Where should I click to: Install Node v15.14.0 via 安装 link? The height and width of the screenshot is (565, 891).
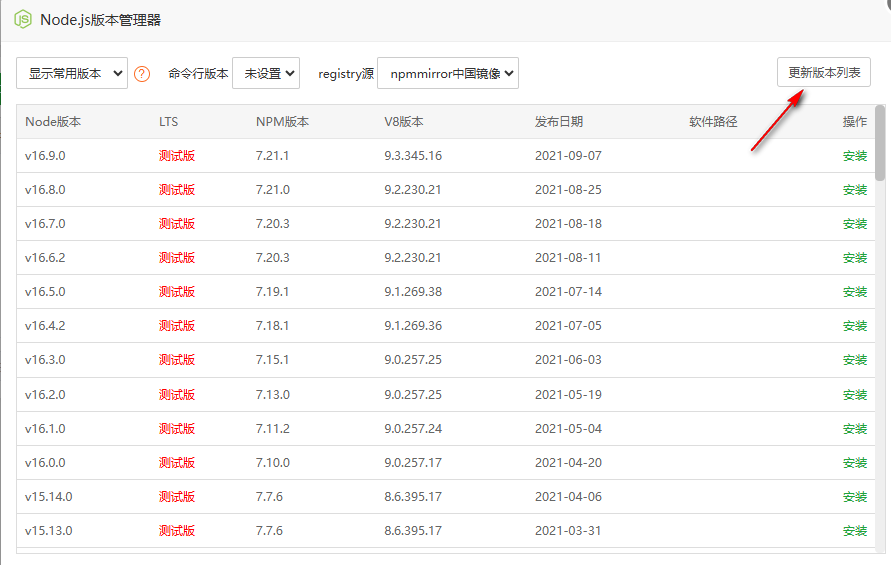pyautogui.click(x=855, y=497)
